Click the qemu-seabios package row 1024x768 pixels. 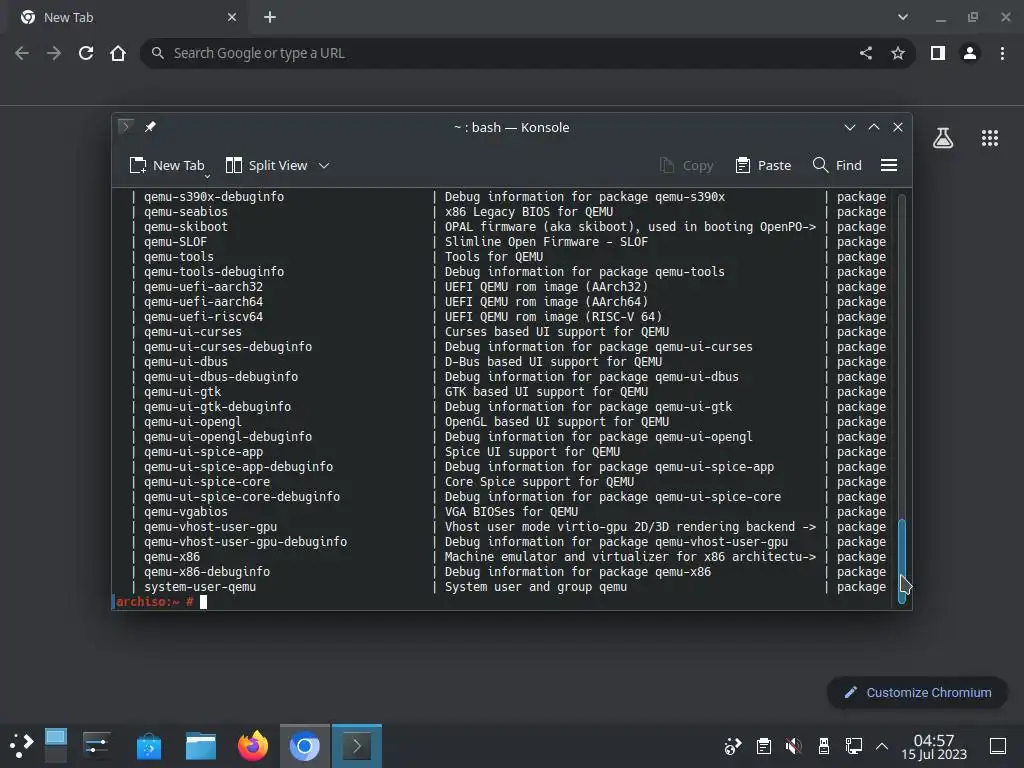click(x=502, y=212)
